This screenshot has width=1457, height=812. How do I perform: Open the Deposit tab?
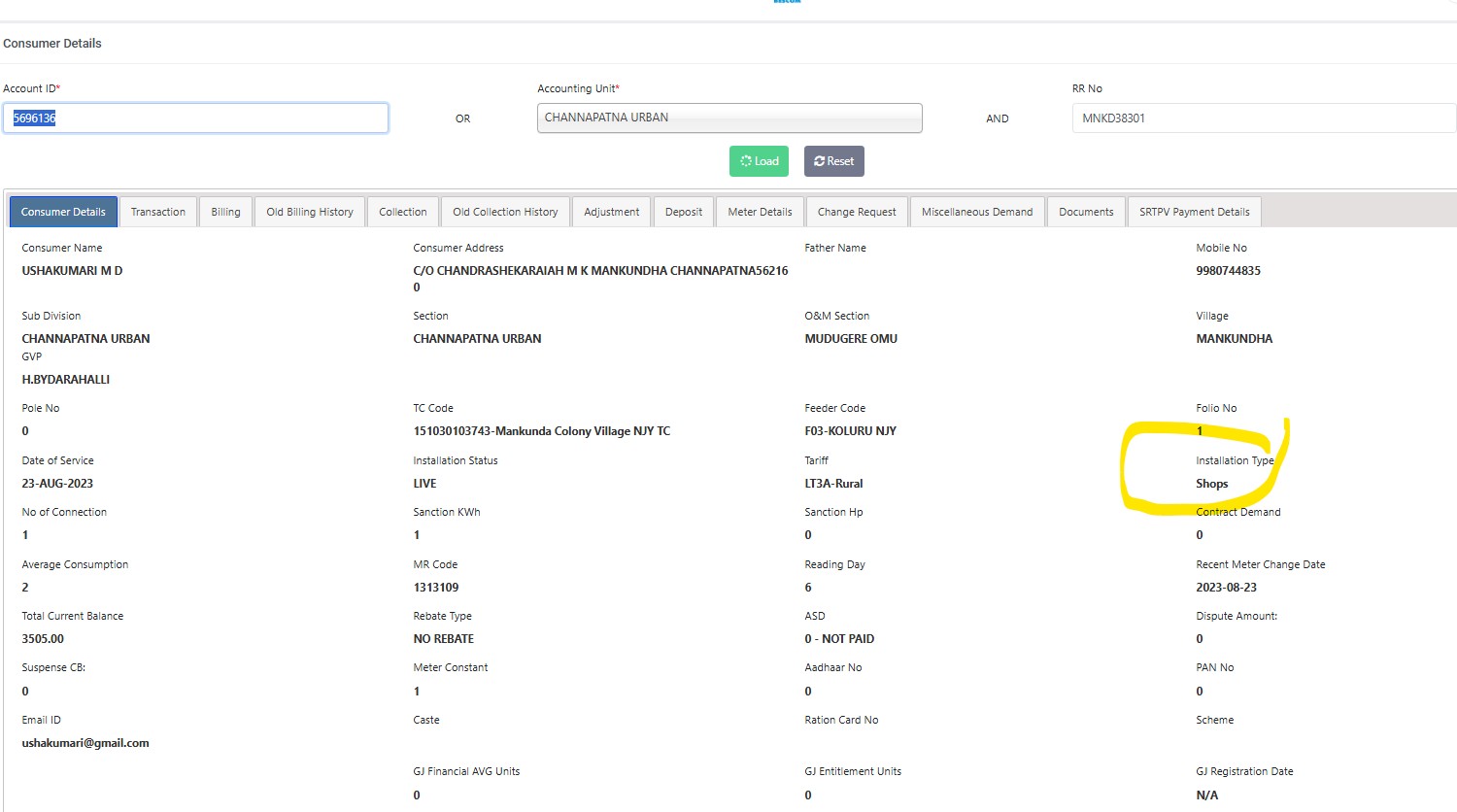[x=684, y=212]
